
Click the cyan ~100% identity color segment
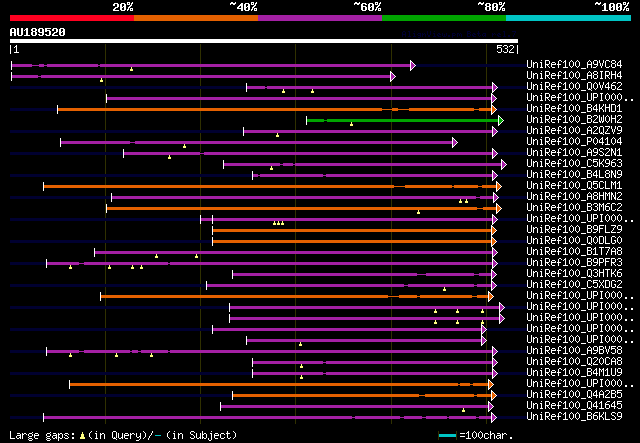pyautogui.click(x=569, y=18)
